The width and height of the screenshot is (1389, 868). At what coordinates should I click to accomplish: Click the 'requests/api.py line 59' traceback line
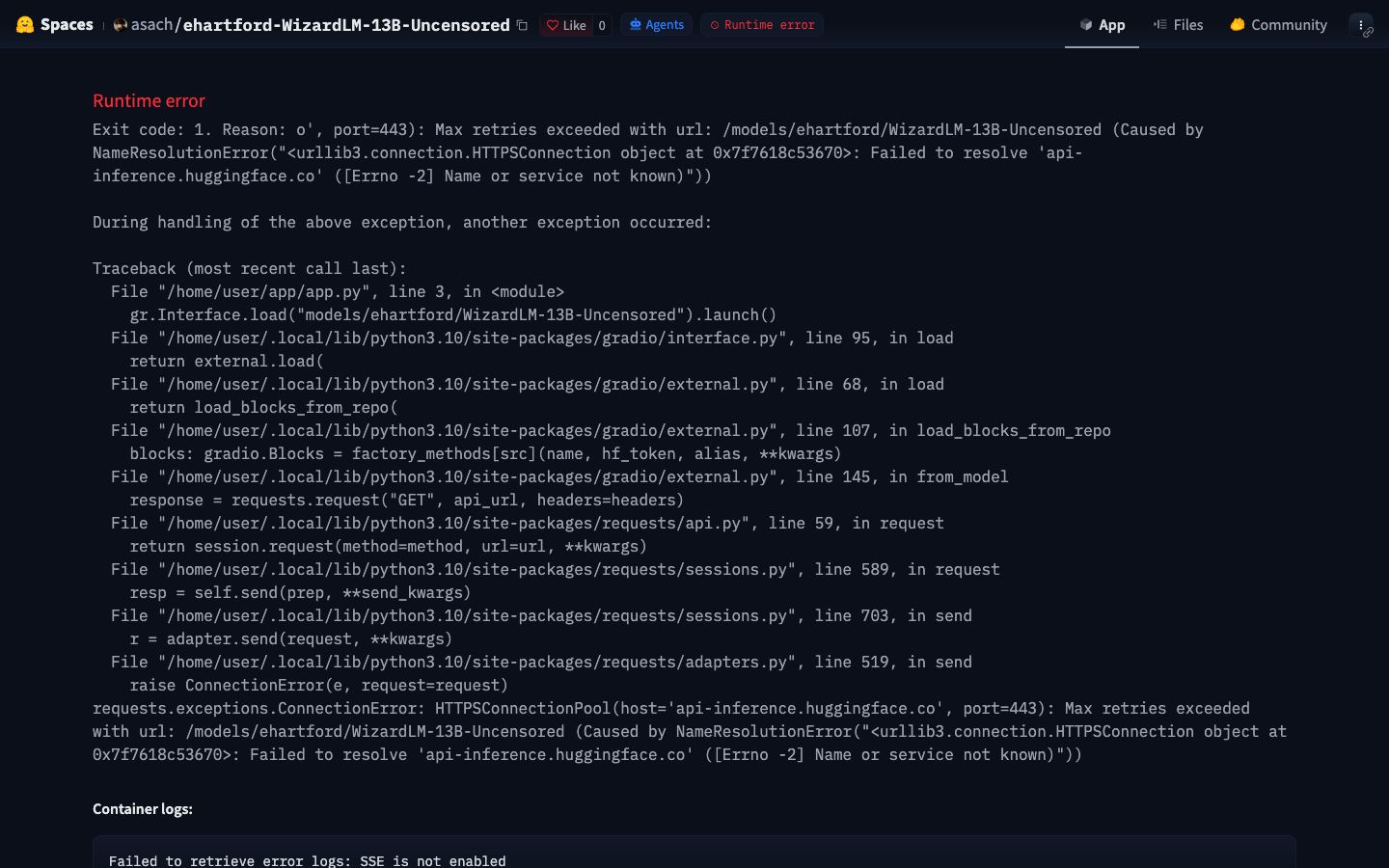[x=528, y=523]
